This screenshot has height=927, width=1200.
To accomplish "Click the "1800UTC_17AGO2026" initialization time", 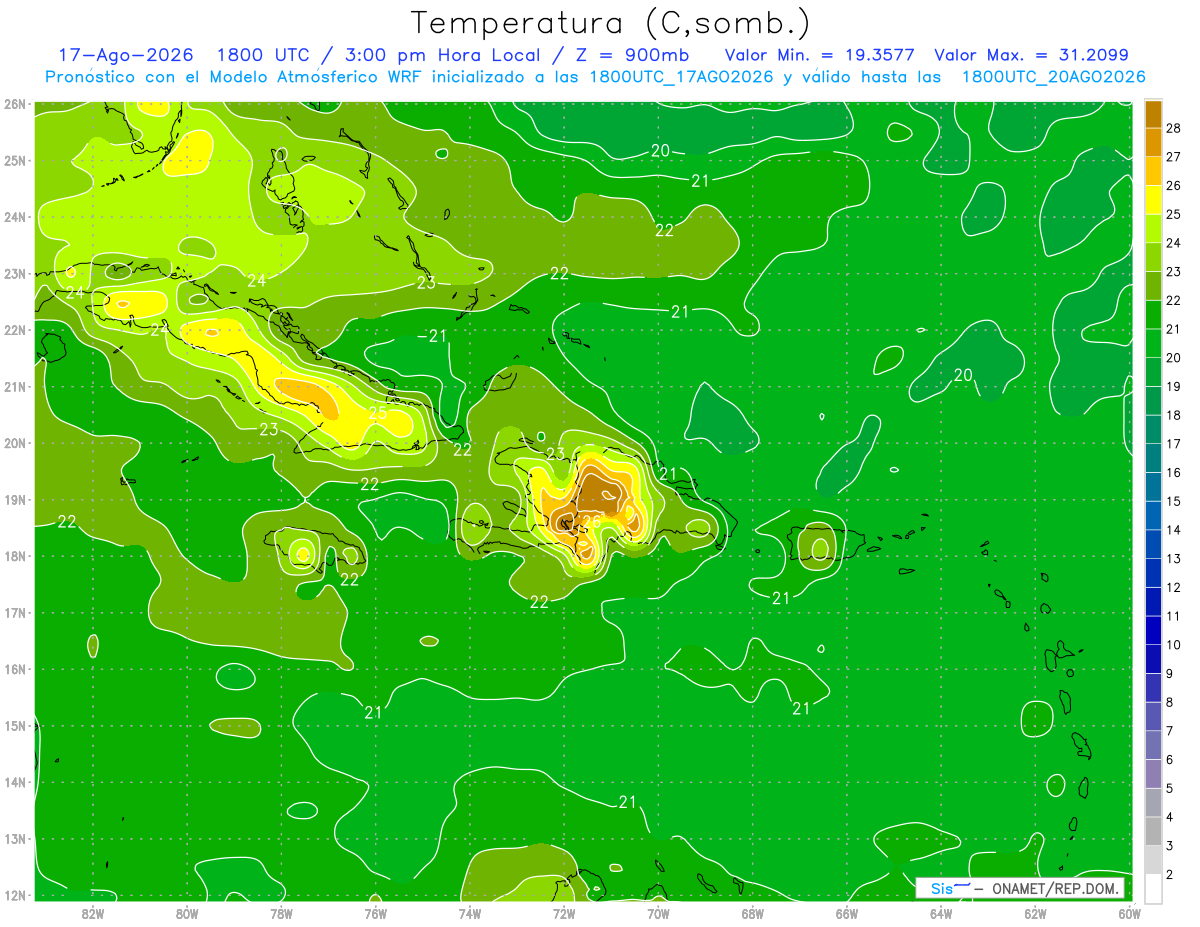I will (682, 77).
